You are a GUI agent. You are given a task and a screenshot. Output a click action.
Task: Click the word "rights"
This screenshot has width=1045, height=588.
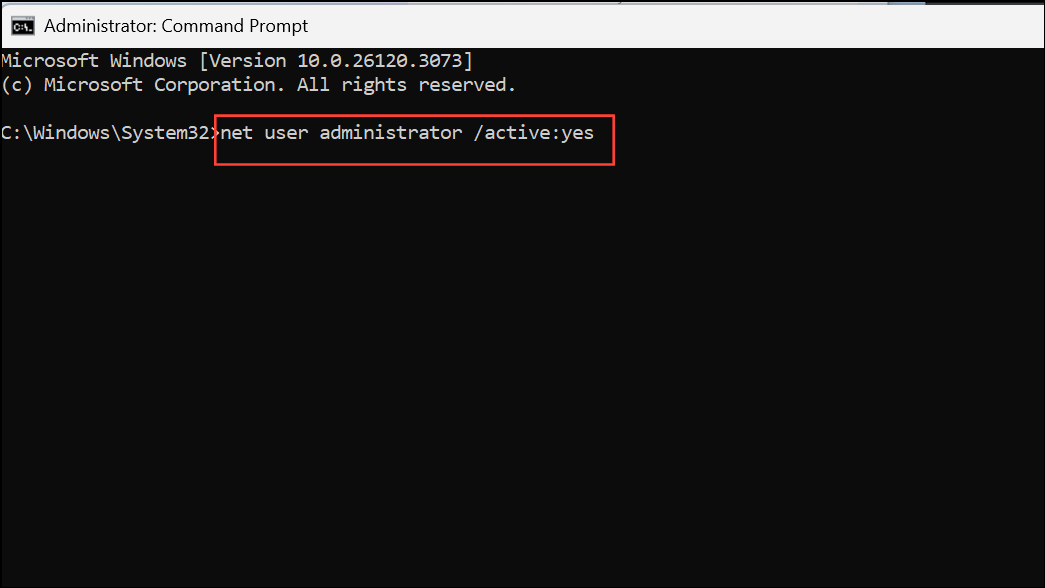[374, 85]
